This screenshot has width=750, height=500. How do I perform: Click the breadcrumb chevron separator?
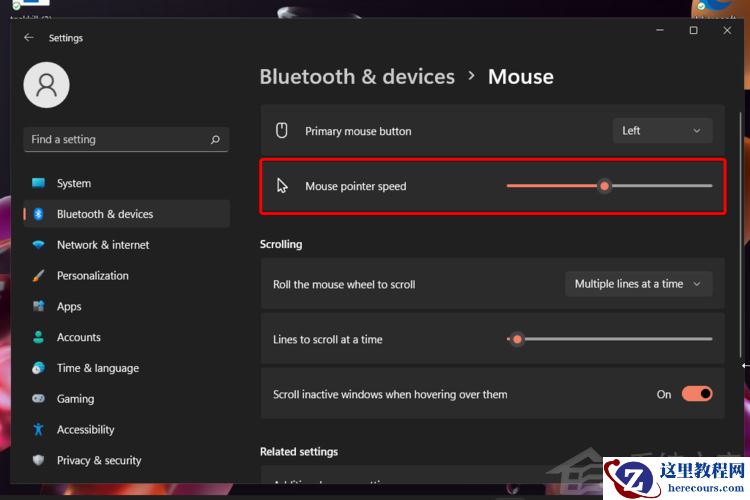click(x=472, y=76)
